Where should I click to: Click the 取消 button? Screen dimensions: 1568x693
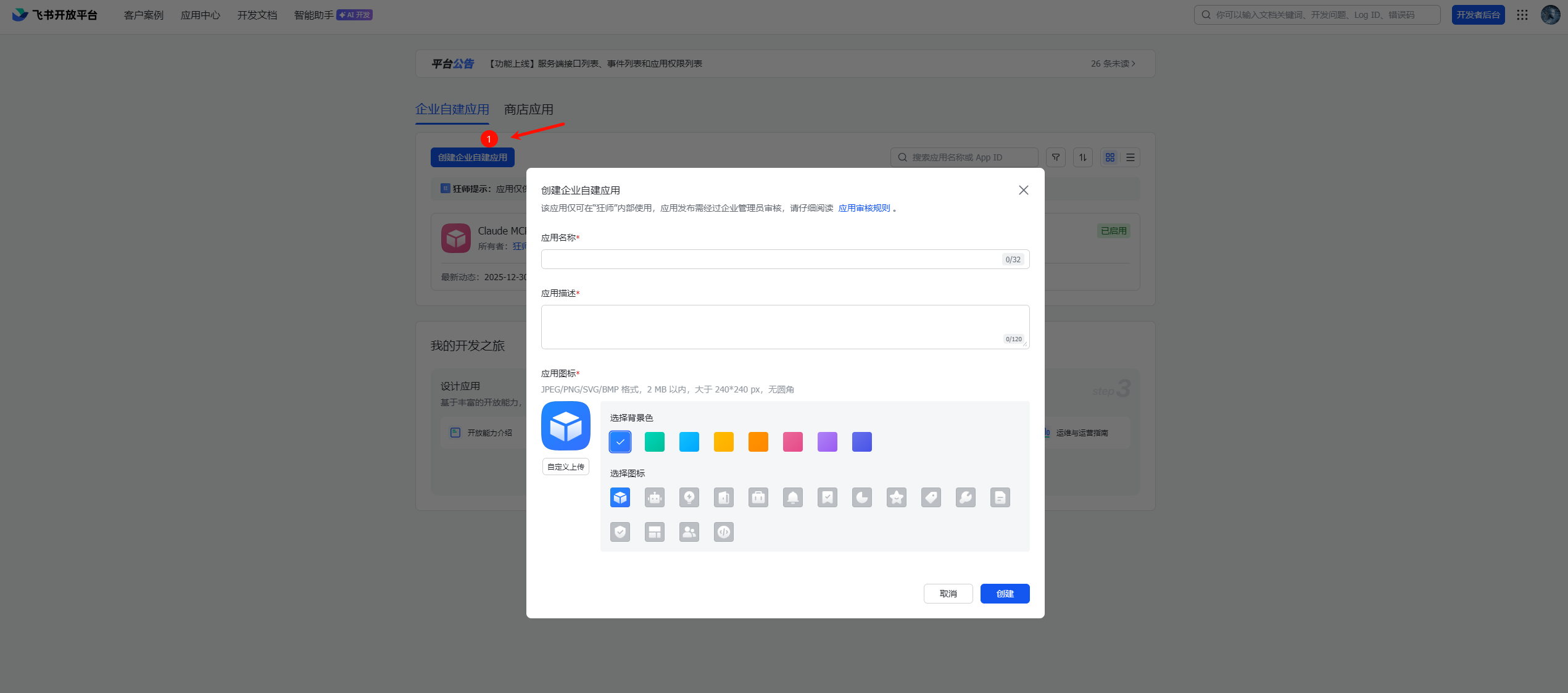tap(948, 594)
